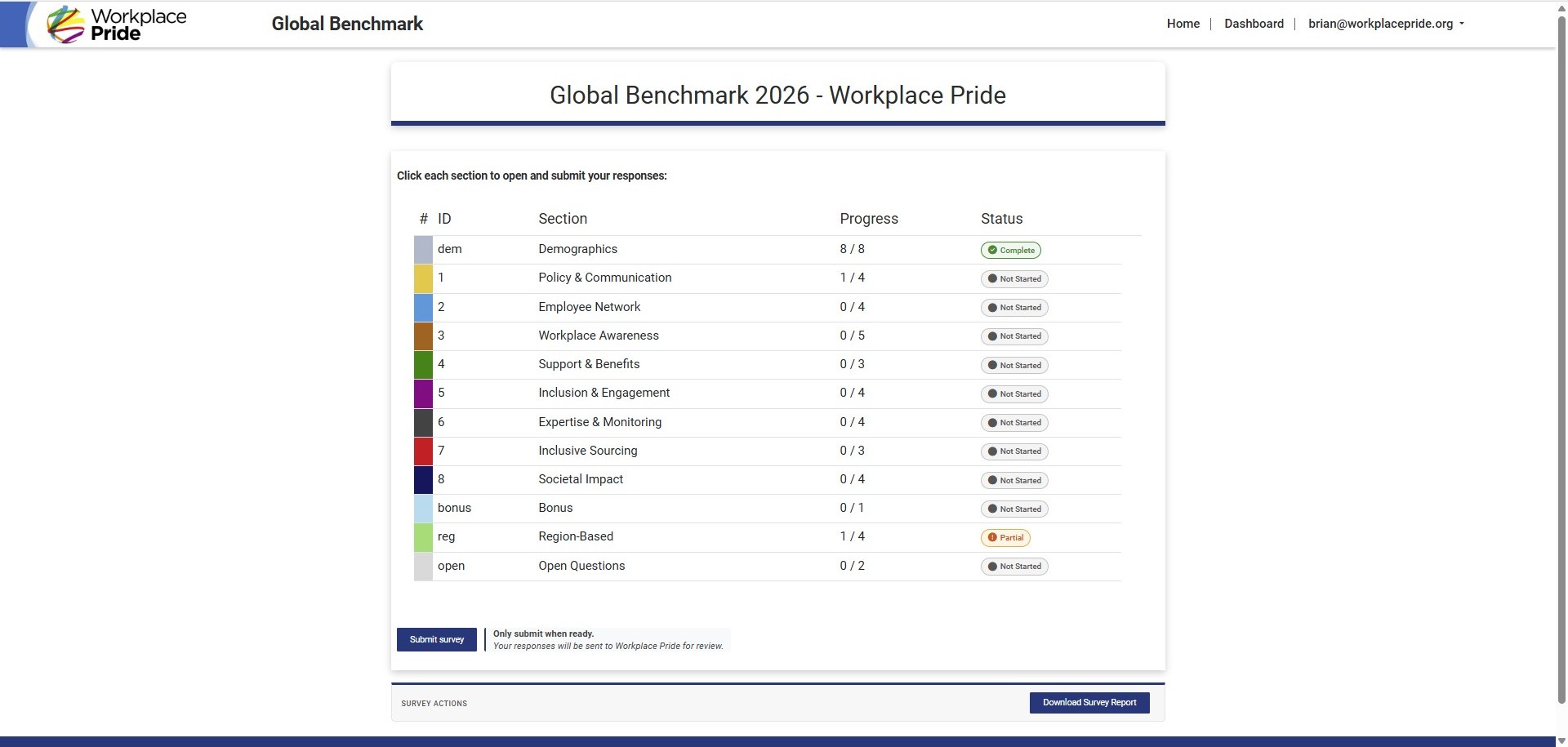Open the Home menu item
The image size is (1568, 747).
pyautogui.click(x=1183, y=24)
